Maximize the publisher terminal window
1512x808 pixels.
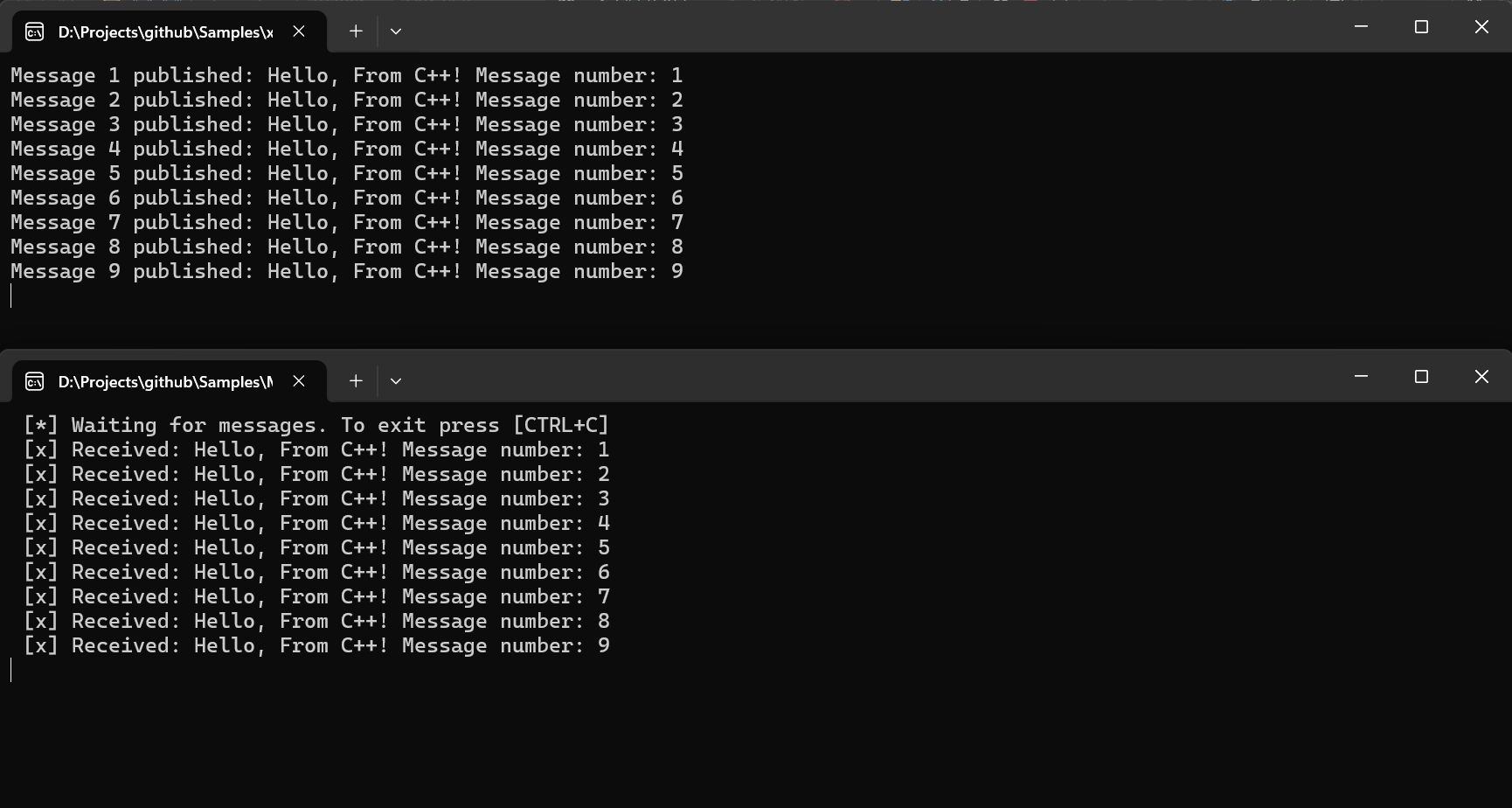click(x=1421, y=27)
